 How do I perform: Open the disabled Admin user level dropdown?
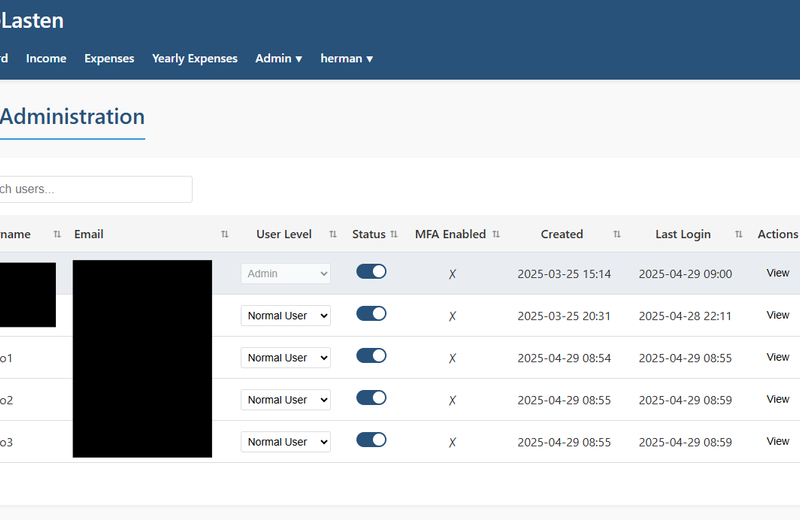[286, 274]
